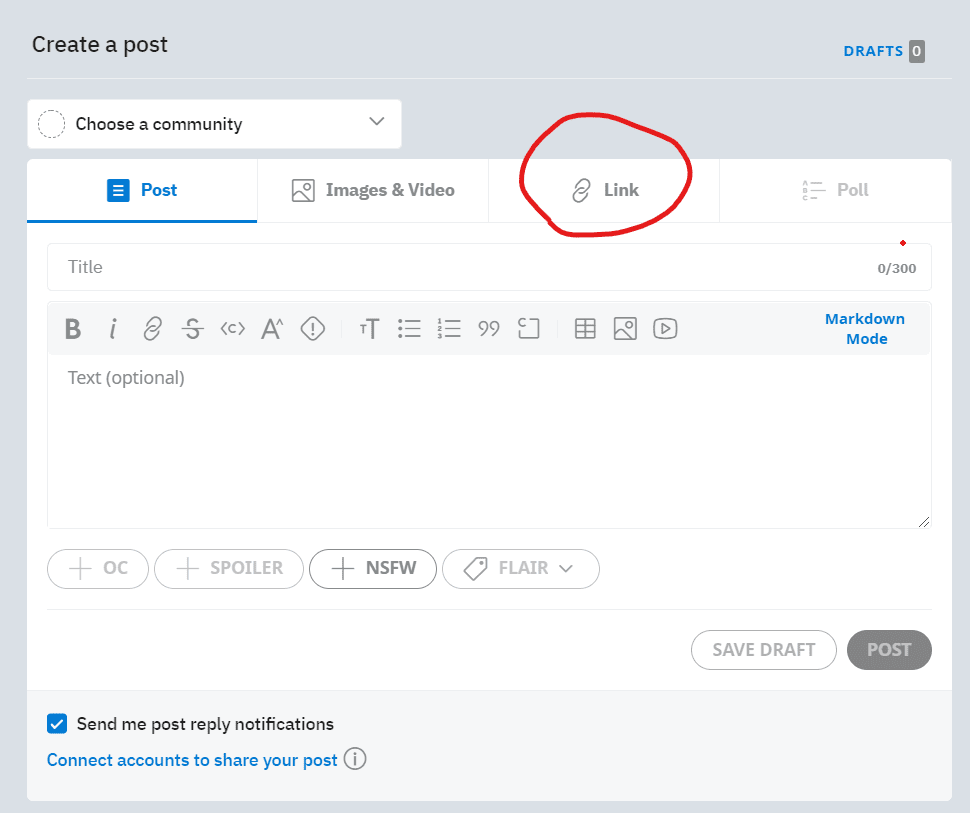Toggle the NSFW tag on
This screenshot has width=970, height=813.
373,568
